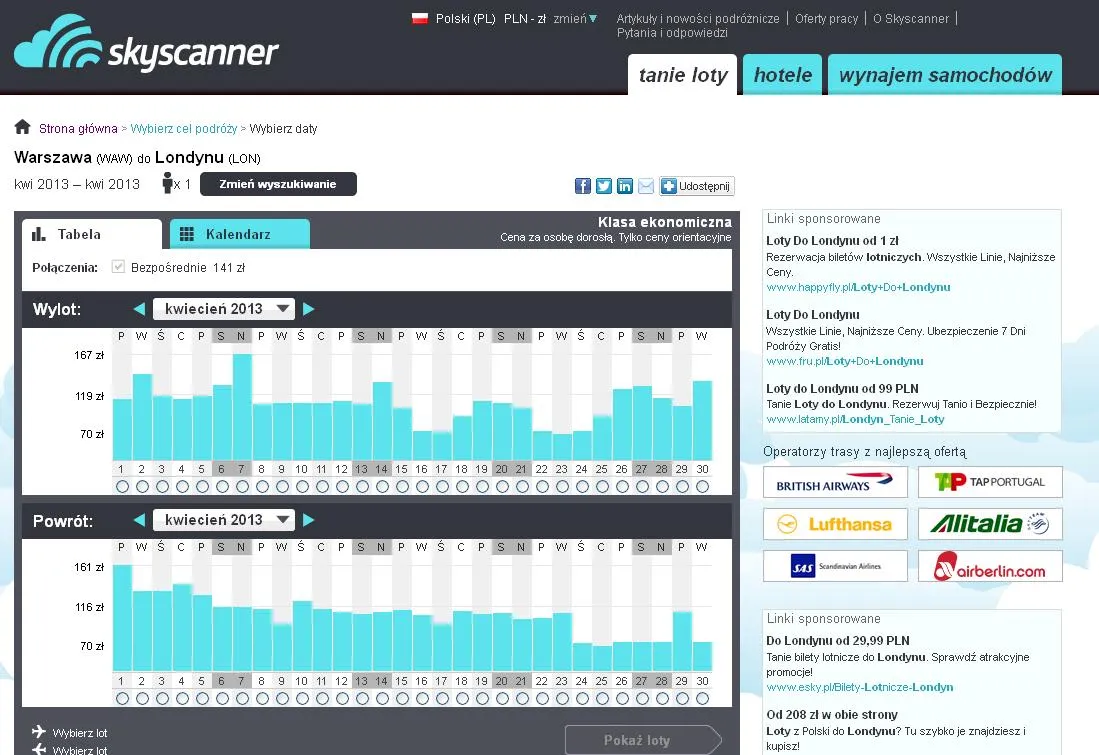Go to next month in Wylot
Screen dimensions: 1099x755
coord(308,308)
